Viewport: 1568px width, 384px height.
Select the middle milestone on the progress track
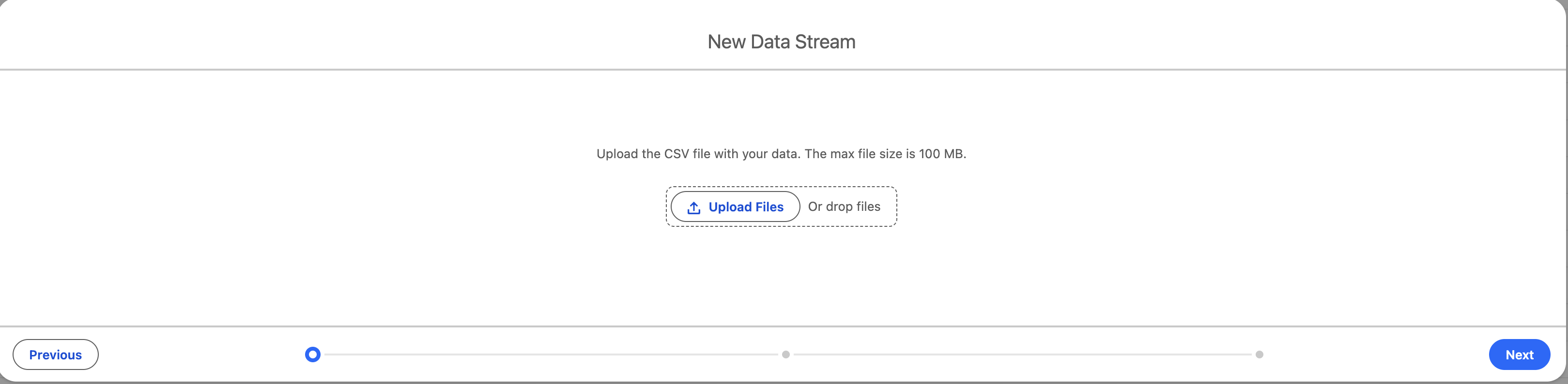point(785,354)
